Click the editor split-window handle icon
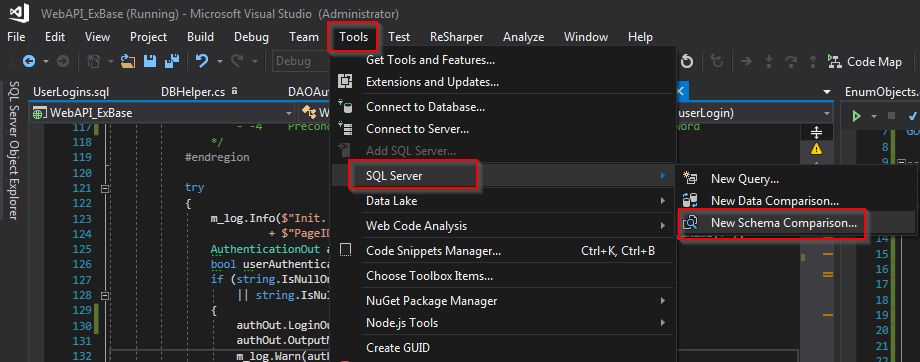The height and width of the screenshot is (362, 920). pyautogui.click(x=816, y=132)
